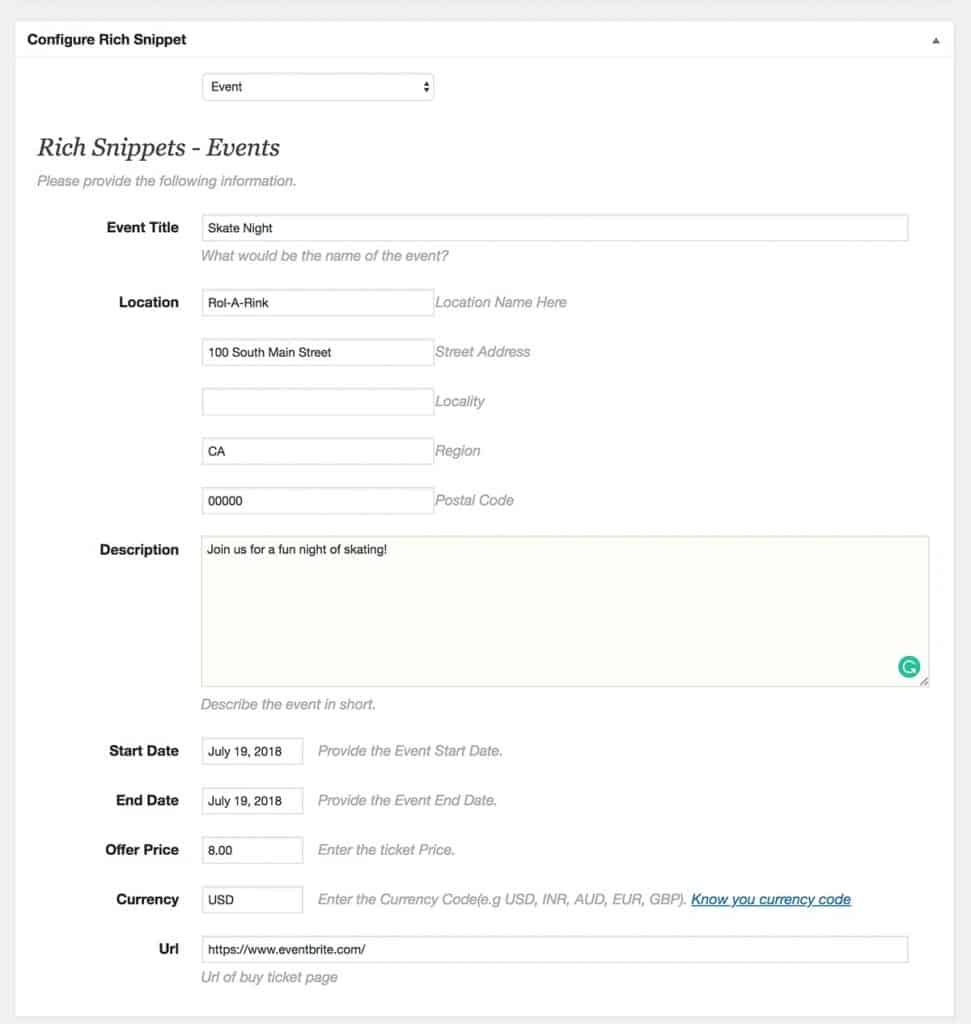Image resolution: width=971 pixels, height=1024 pixels.
Task: Click the description textarea resize handle
Action: click(924, 682)
